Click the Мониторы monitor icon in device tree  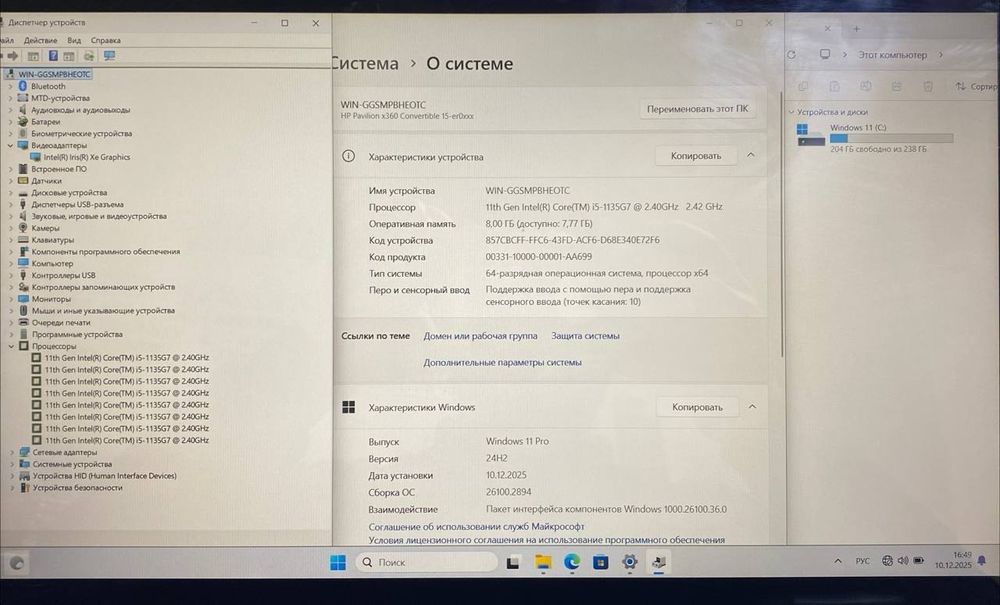click(24, 298)
